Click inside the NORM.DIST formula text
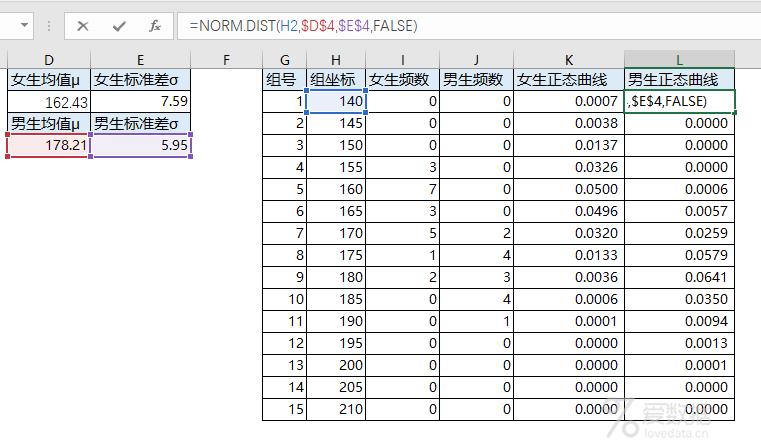 303,26
